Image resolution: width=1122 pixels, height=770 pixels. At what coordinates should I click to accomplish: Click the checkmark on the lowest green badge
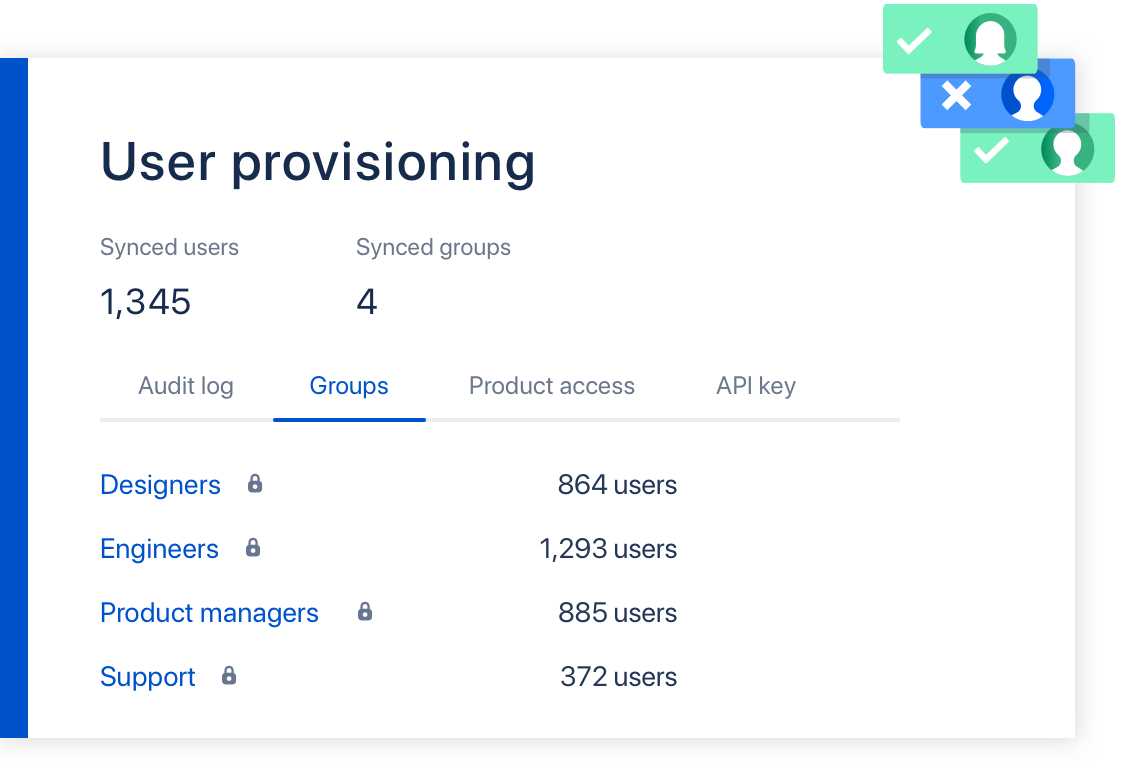[x=992, y=150]
